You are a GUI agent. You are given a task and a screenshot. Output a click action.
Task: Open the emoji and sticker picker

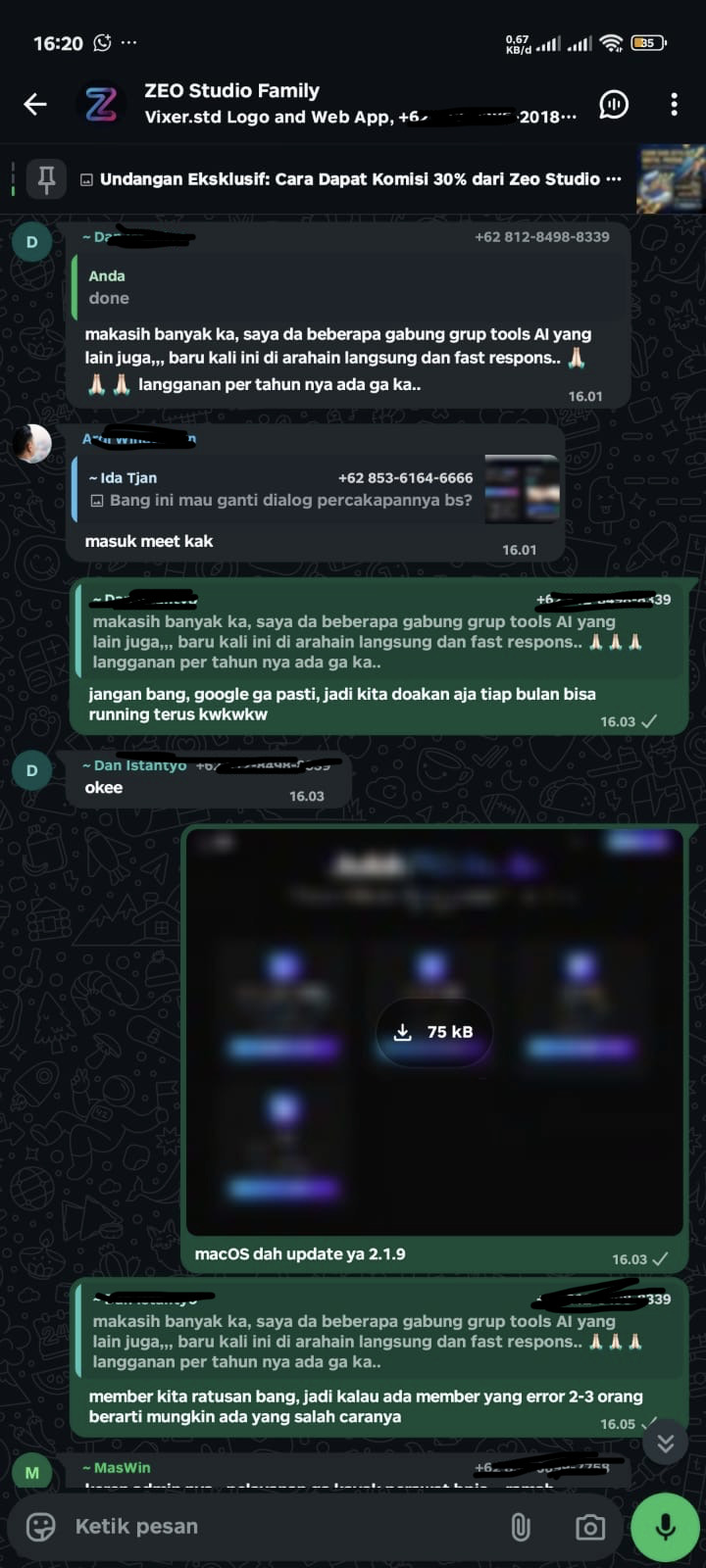point(40,1526)
